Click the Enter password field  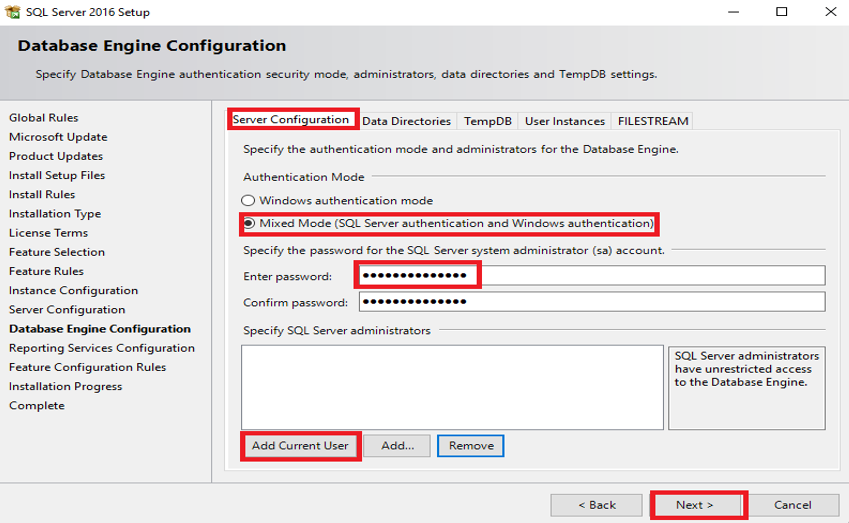pyautogui.click(x=592, y=275)
